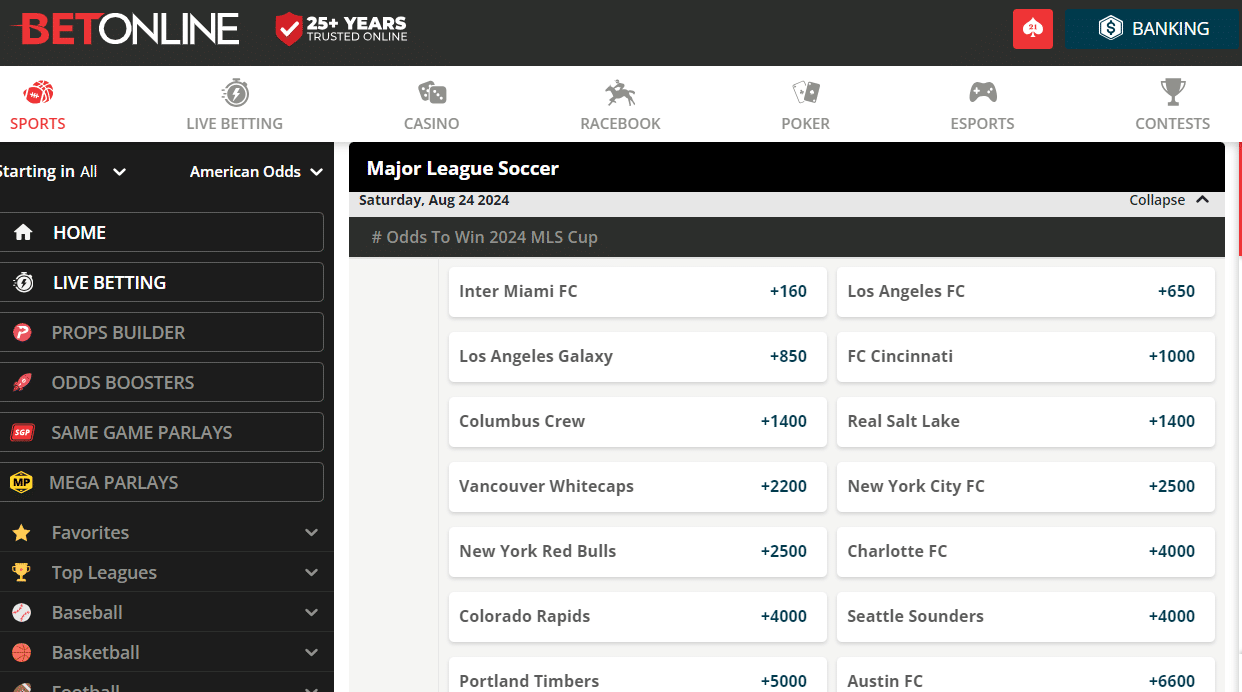The width and height of the screenshot is (1242, 692).
Task: Click the dollar icon in Banking button
Action: coord(1111,29)
